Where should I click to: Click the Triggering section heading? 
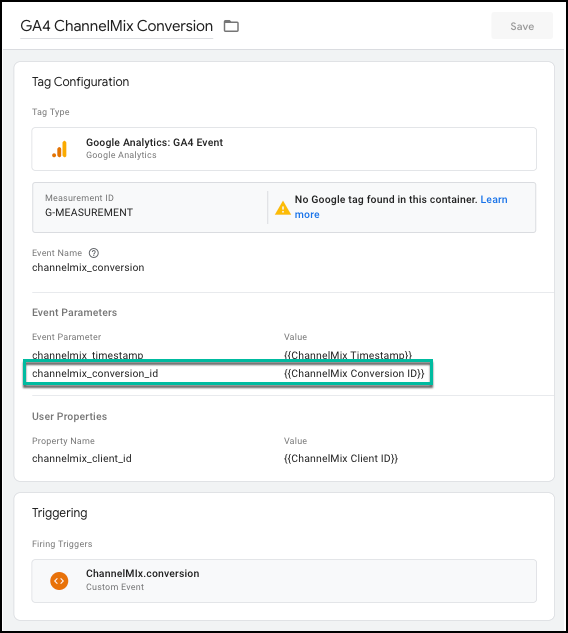59,513
